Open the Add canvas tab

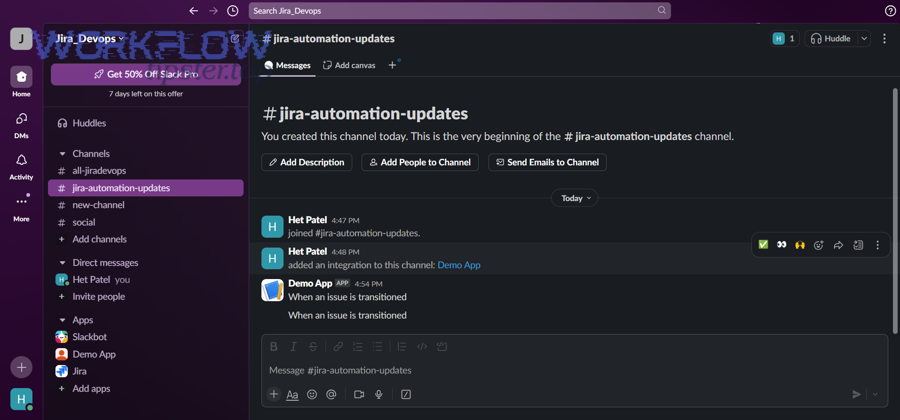[349, 65]
